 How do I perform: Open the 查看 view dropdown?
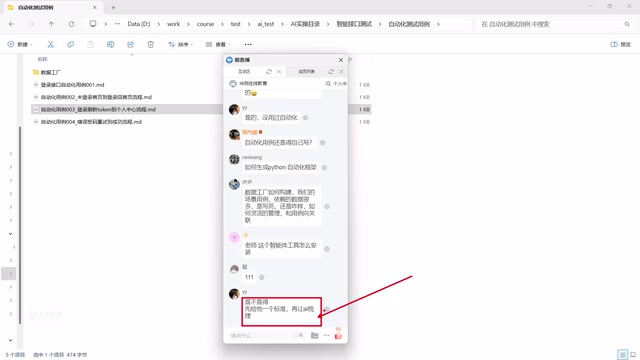[218, 44]
